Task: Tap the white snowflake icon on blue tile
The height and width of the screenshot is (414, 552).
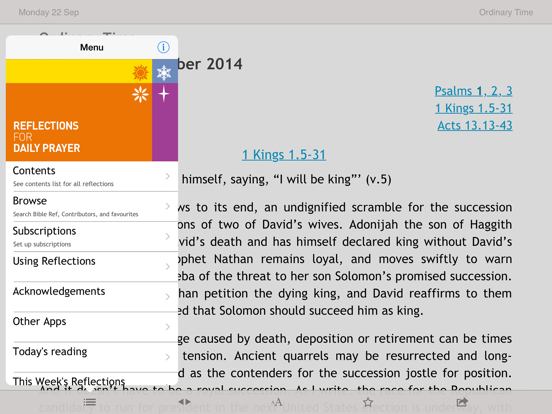Action: [164, 73]
